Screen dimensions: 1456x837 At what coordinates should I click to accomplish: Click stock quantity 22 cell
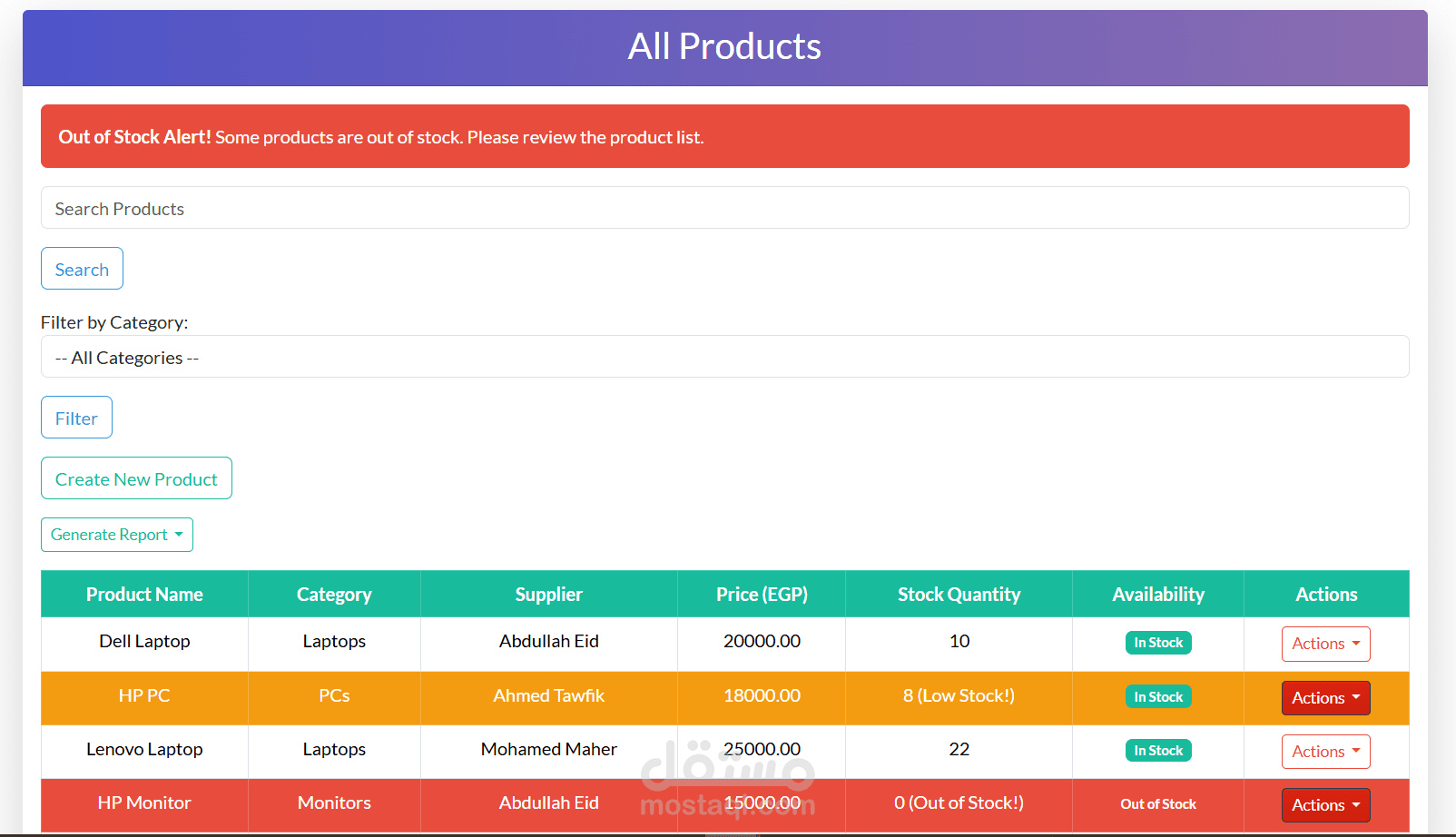point(959,750)
